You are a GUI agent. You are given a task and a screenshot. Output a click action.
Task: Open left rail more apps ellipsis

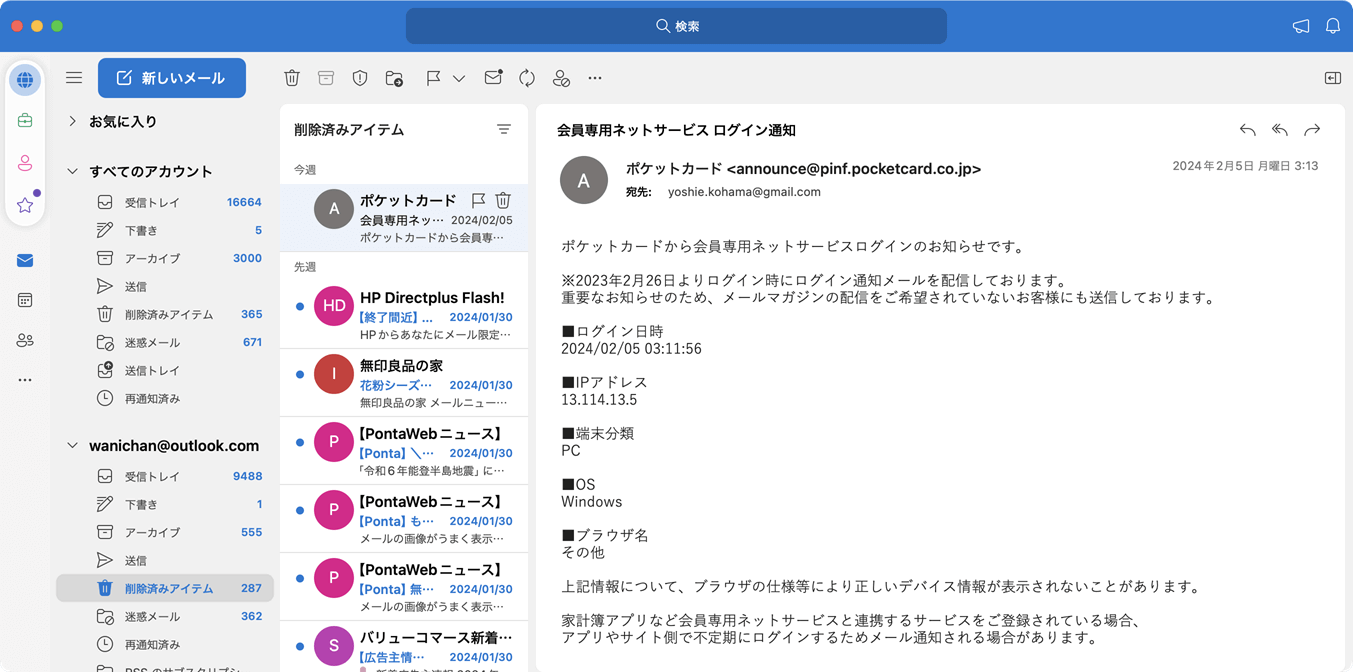[x=25, y=380]
